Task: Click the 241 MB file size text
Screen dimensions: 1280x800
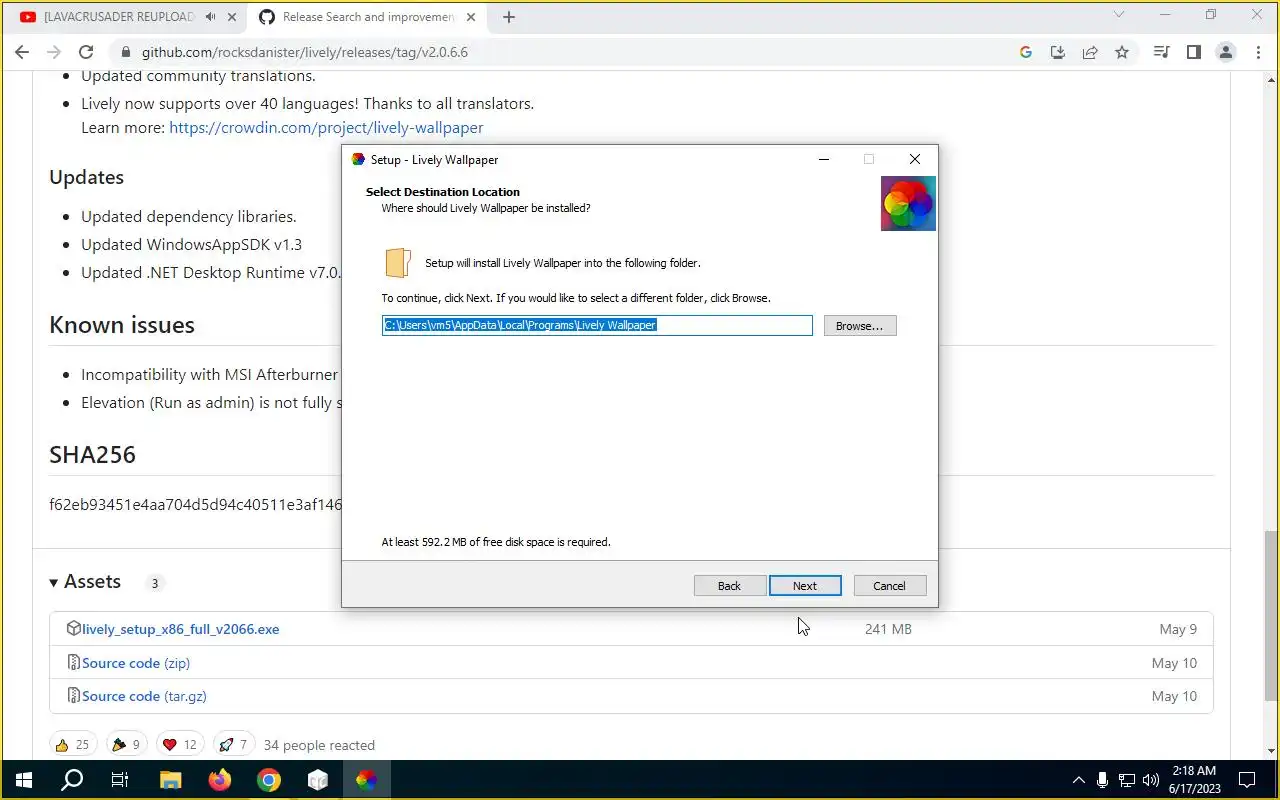Action: coord(888,629)
